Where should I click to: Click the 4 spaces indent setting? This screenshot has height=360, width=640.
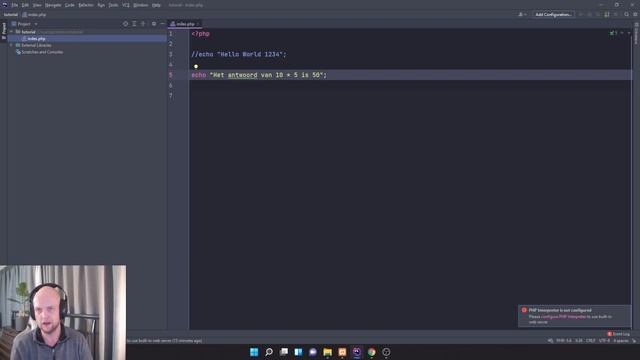coord(621,341)
